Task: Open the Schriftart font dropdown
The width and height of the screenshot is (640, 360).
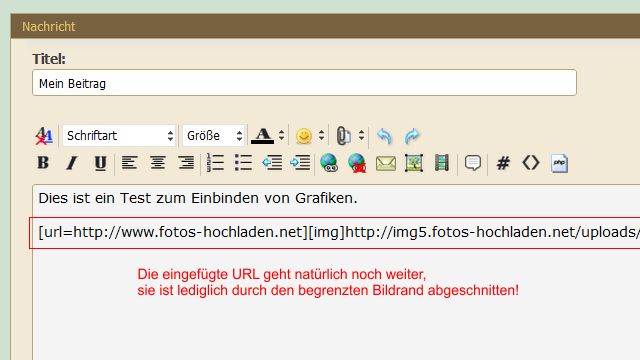Action: point(119,136)
